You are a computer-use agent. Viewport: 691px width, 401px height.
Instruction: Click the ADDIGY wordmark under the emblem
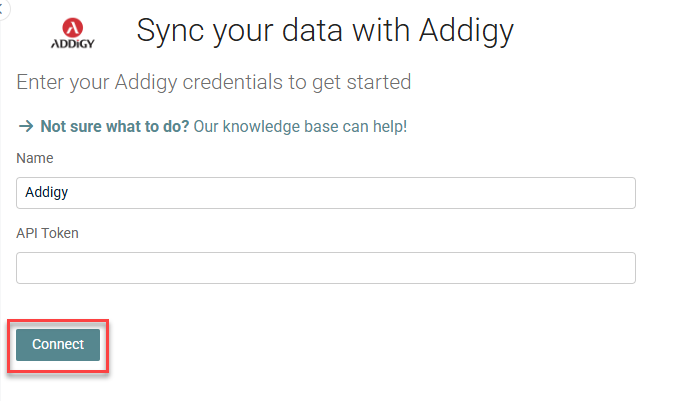pos(73,43)
